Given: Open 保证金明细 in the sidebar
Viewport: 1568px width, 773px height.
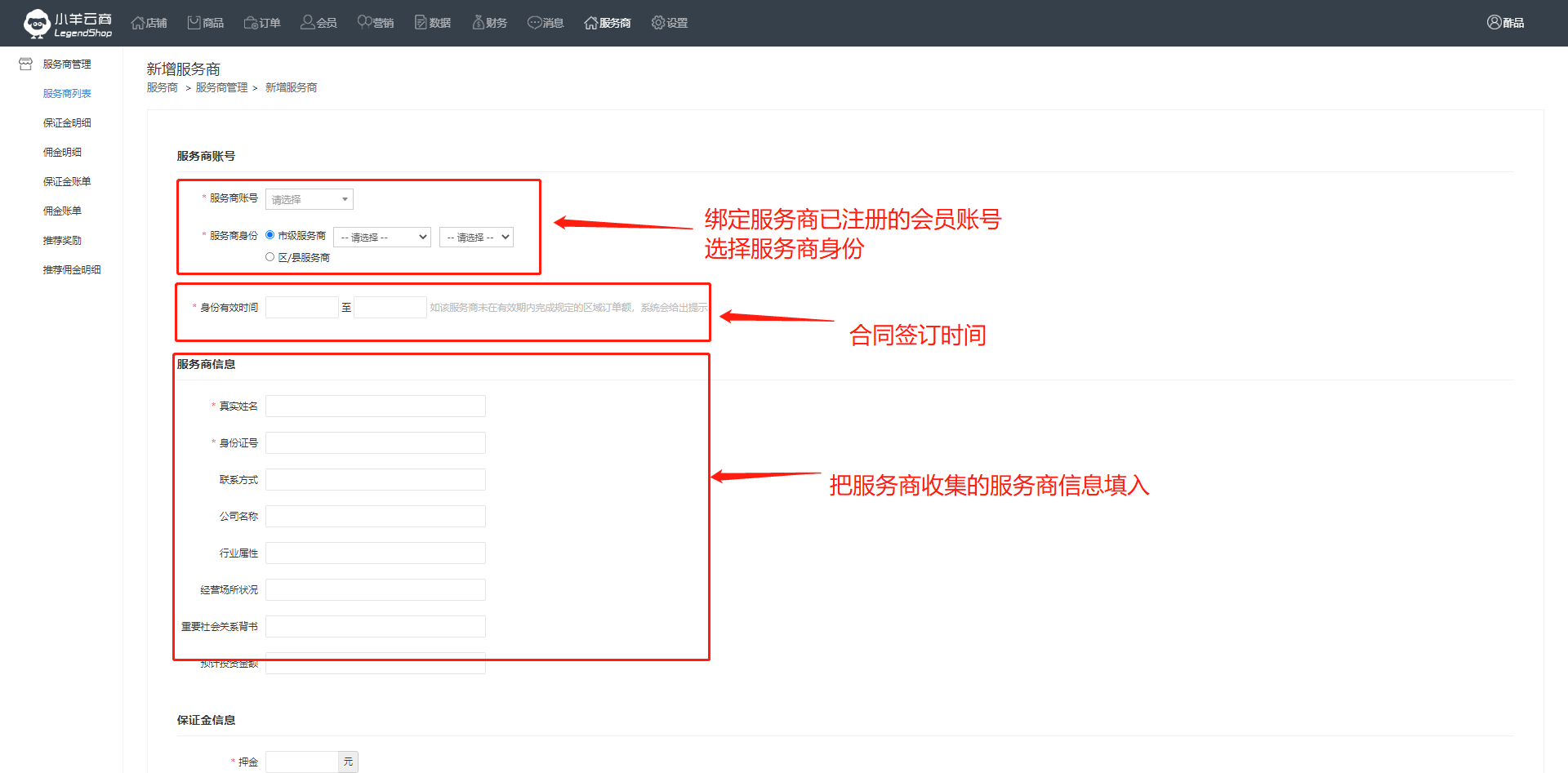Looking at the screenshot, I should 67,123.
